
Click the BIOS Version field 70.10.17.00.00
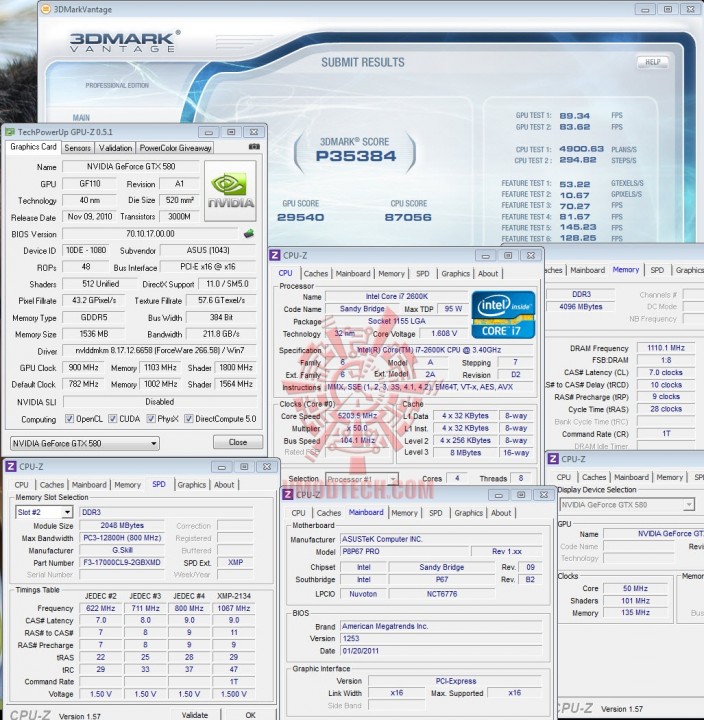pos(150,234)
